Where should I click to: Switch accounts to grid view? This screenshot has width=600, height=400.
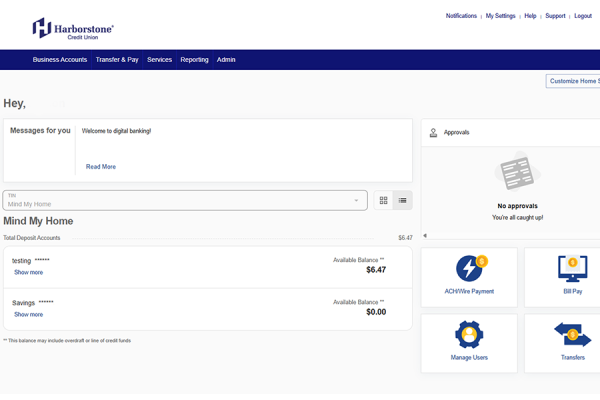pos(383,200)
